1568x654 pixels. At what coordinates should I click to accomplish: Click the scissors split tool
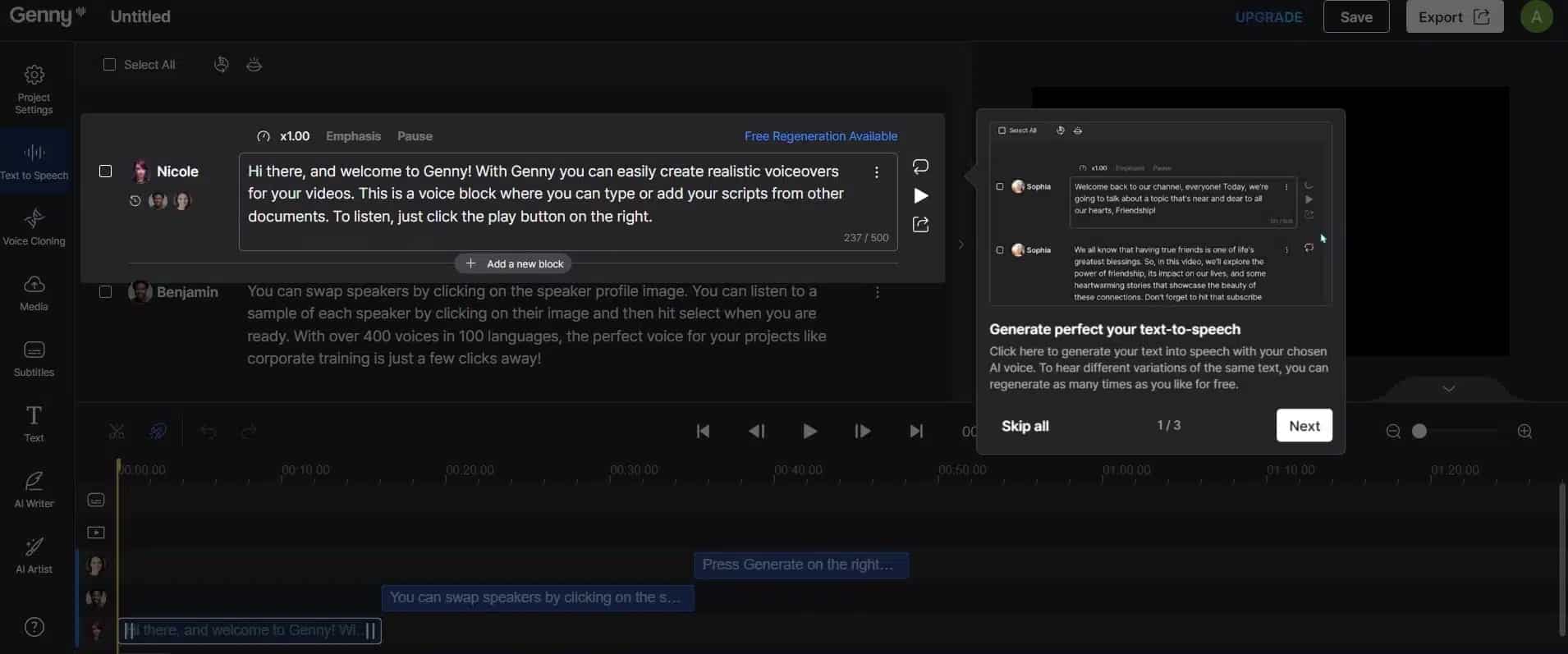[117, 431]
